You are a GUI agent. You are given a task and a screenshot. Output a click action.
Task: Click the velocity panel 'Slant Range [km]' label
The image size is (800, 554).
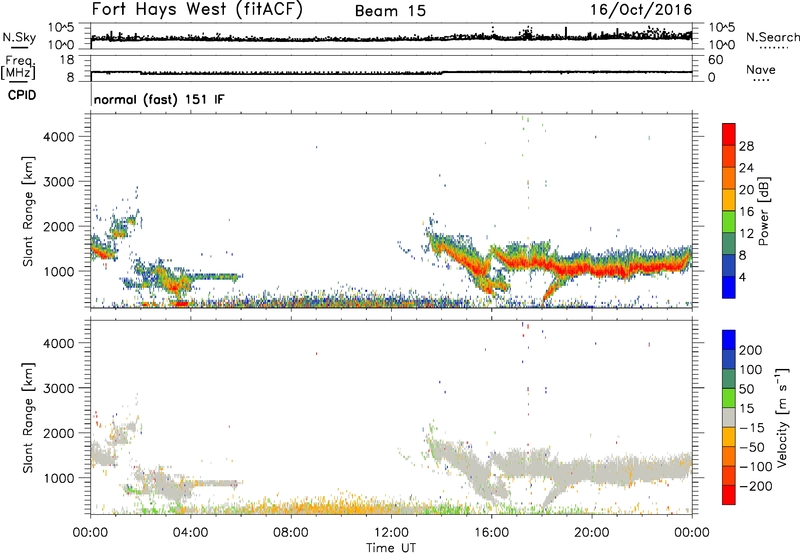coord(28,417)
